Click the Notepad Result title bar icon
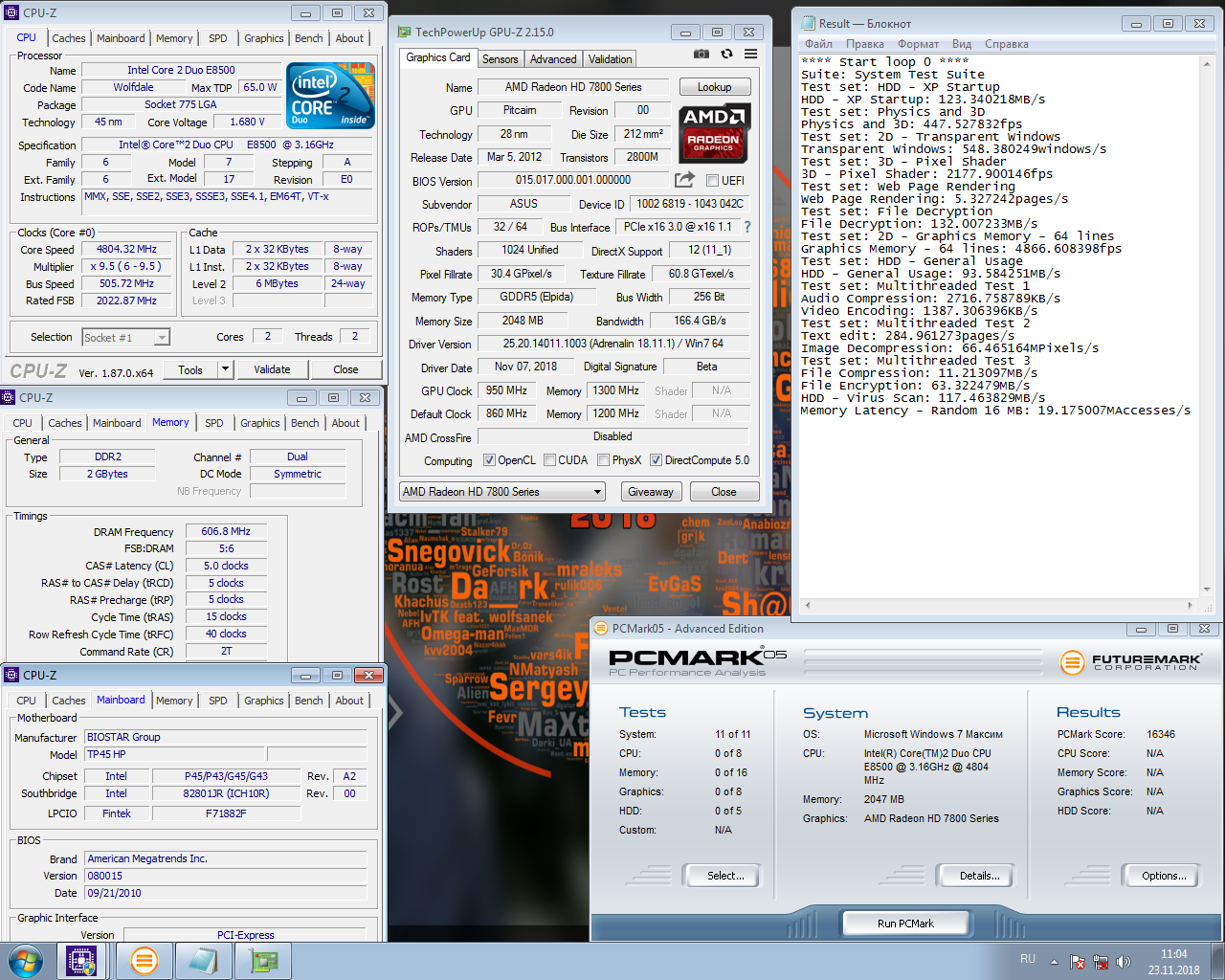This screenshot has height=980, width=1225. [x=807, y=23]
